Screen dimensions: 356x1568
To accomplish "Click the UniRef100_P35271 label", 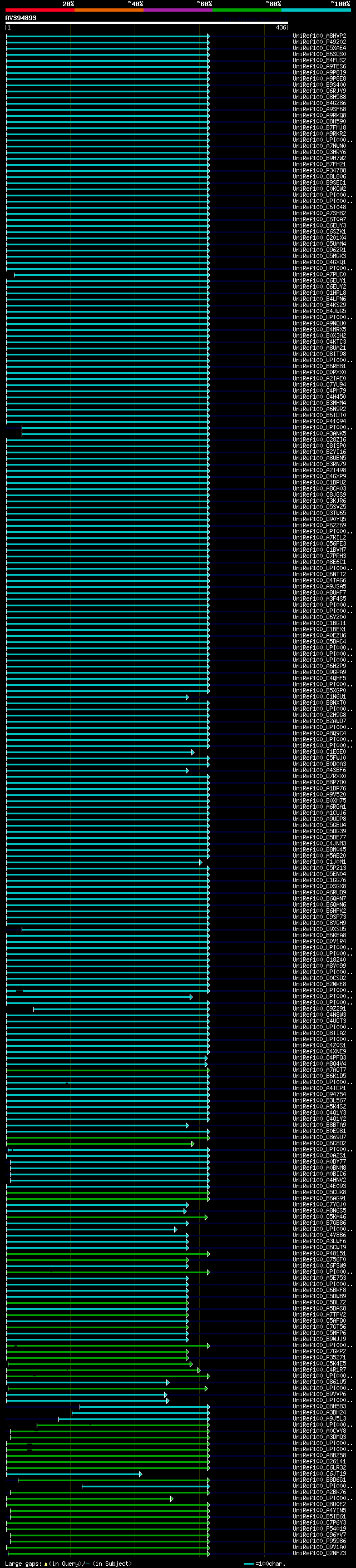I will pos(319,1357).
